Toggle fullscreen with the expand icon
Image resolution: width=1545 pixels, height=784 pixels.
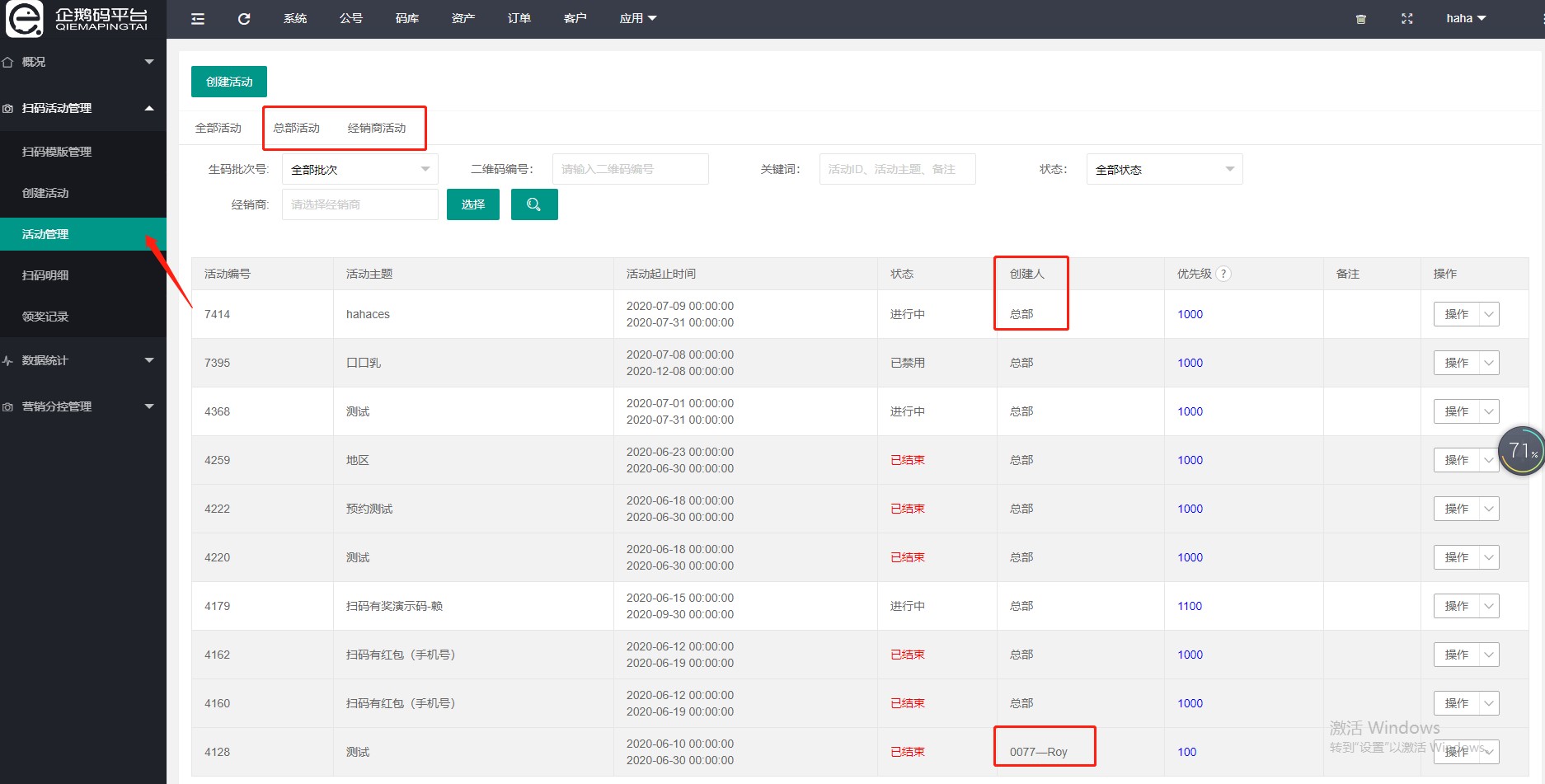point(1407,19)
